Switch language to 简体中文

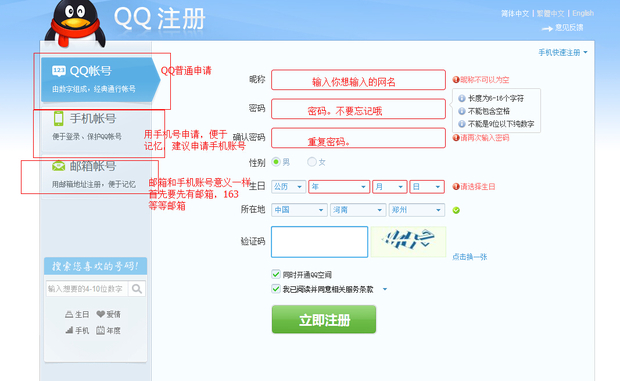515,13
